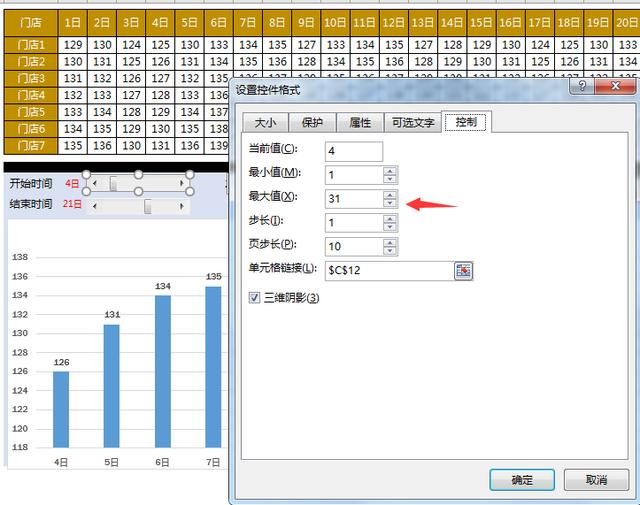
Task: Click into the 当前值 input field
Action: (354, 151)
